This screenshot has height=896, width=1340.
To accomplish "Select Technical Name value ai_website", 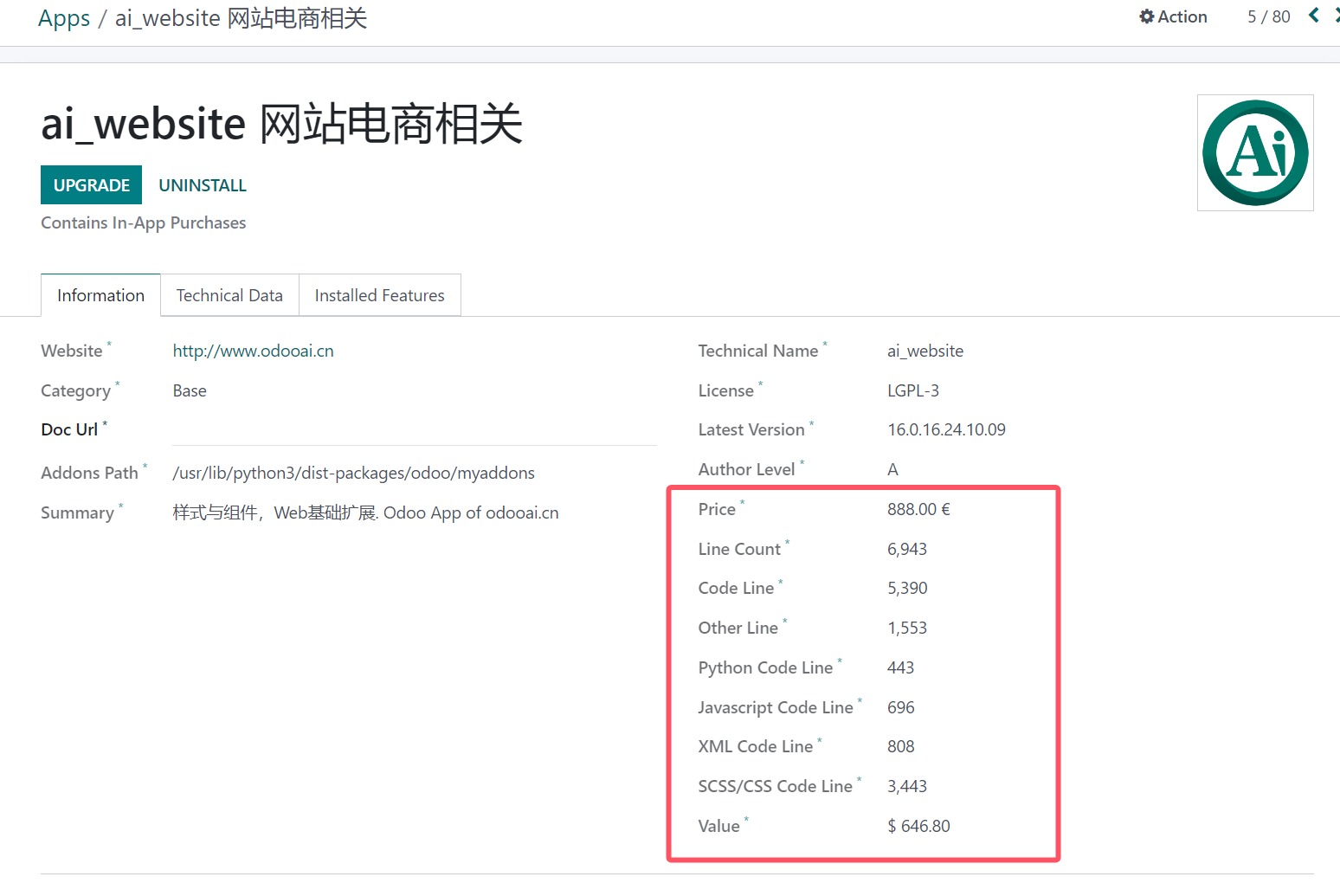I will tap(925, 351).
